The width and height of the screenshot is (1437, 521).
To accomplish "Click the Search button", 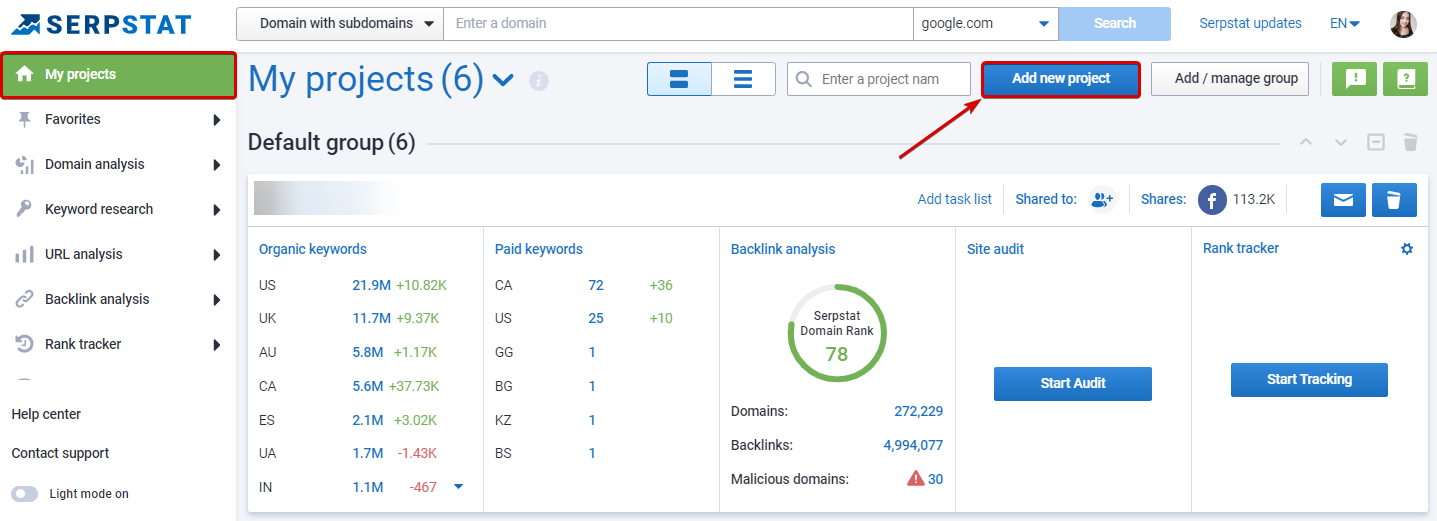I will [1115, 24].
